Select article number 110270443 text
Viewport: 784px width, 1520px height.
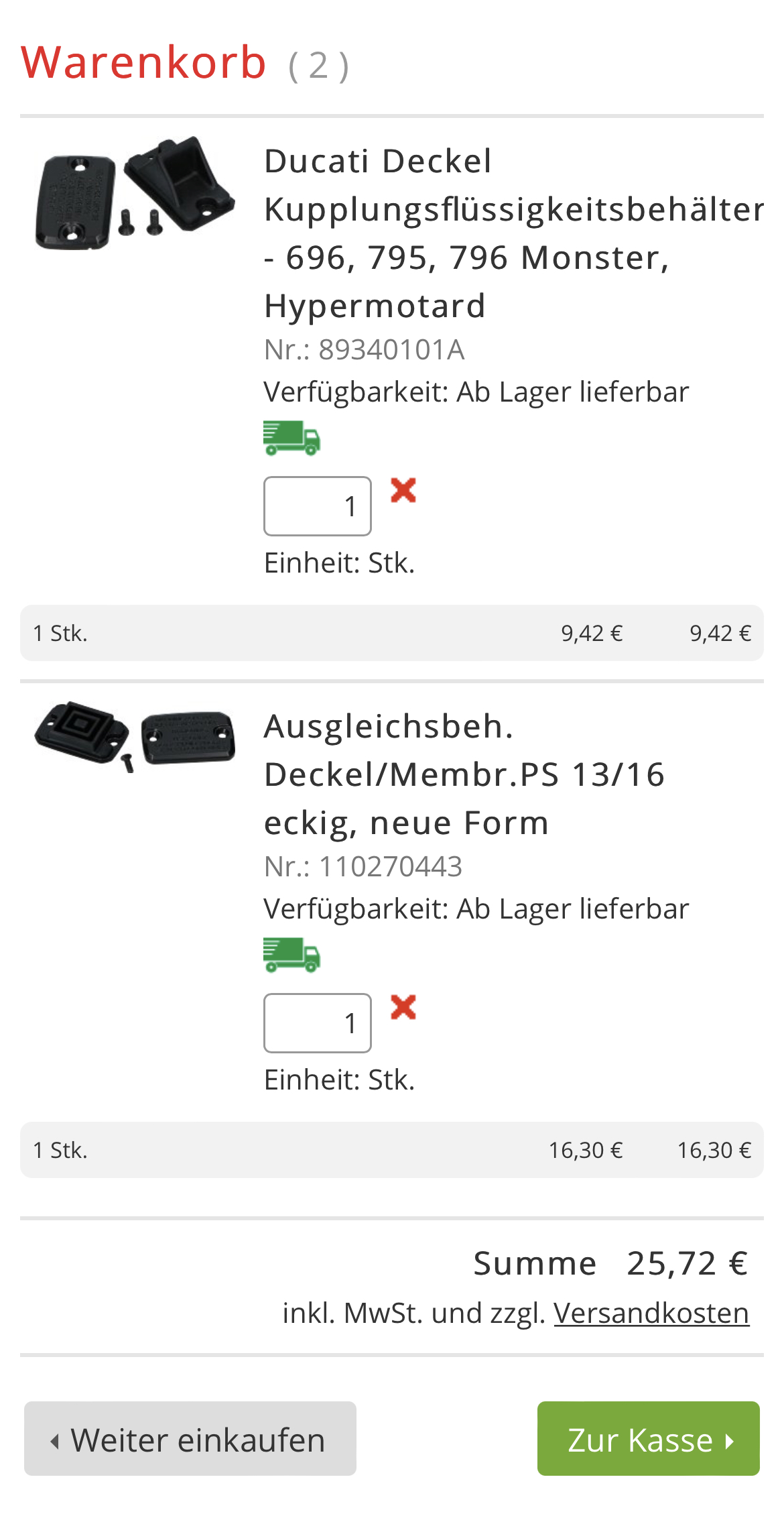pos(391,867)
